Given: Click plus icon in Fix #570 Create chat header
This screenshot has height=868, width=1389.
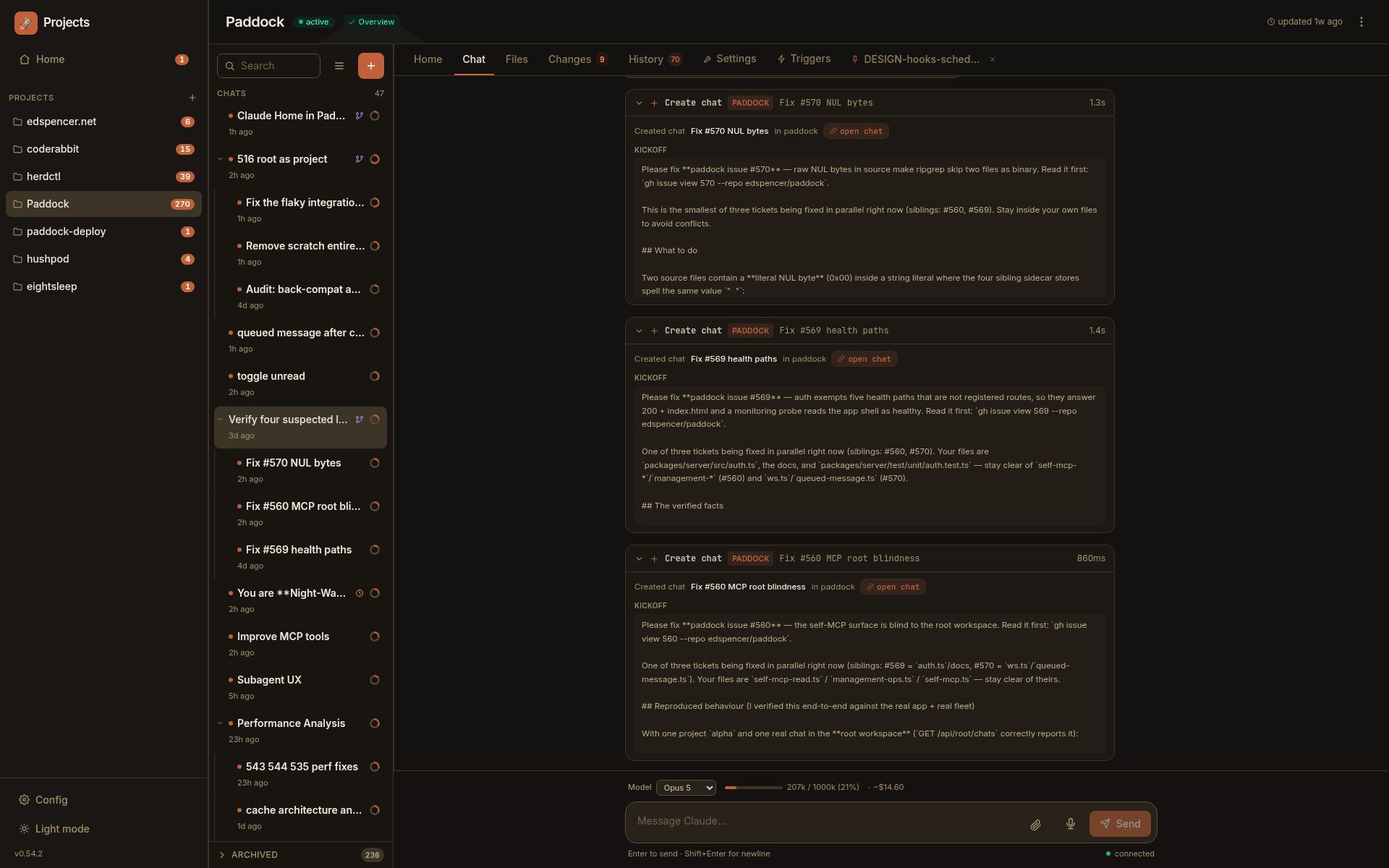Looking at the screenshot, I should [x=654, y=103].
